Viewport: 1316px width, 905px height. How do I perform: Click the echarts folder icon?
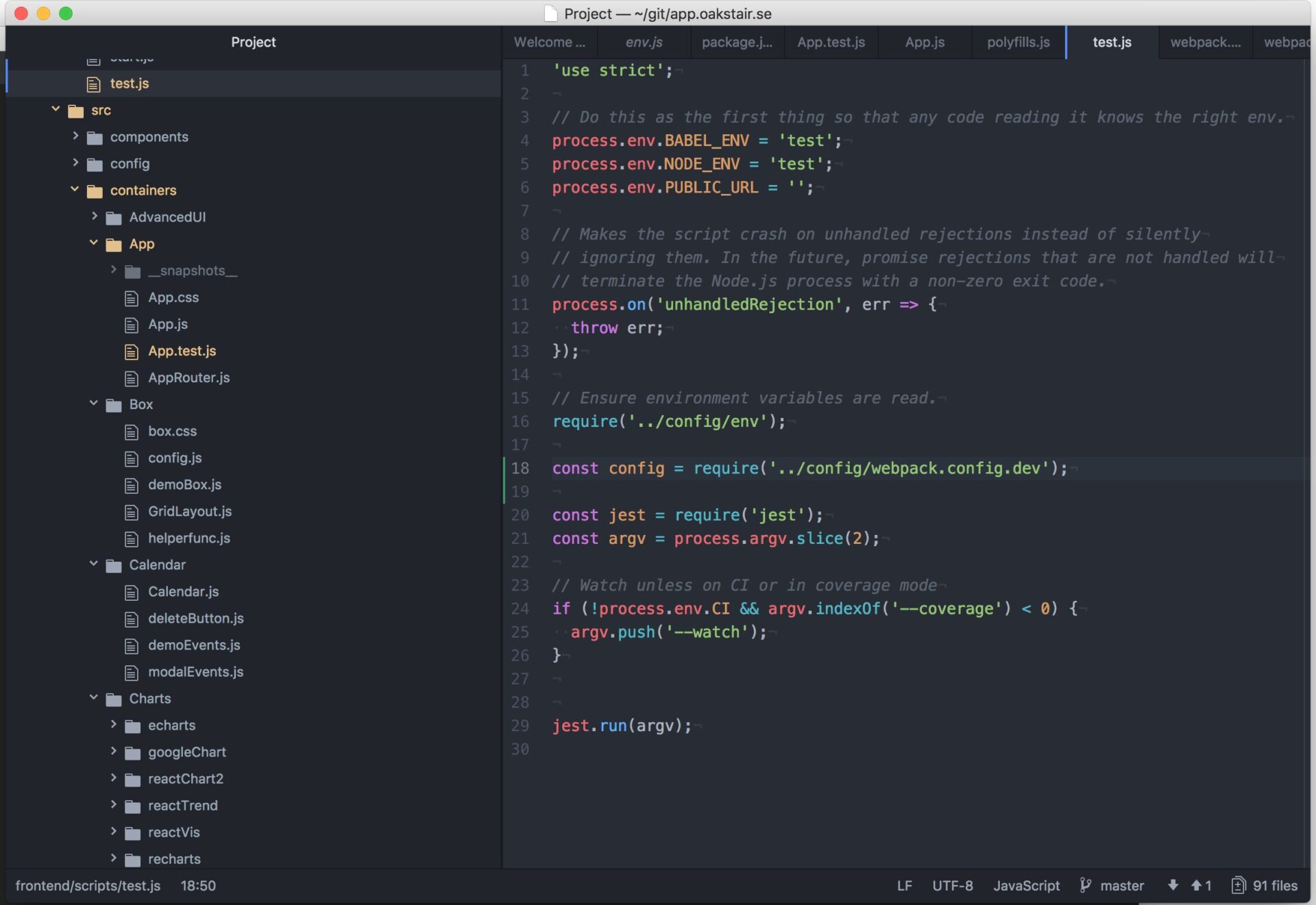point(133,726)
